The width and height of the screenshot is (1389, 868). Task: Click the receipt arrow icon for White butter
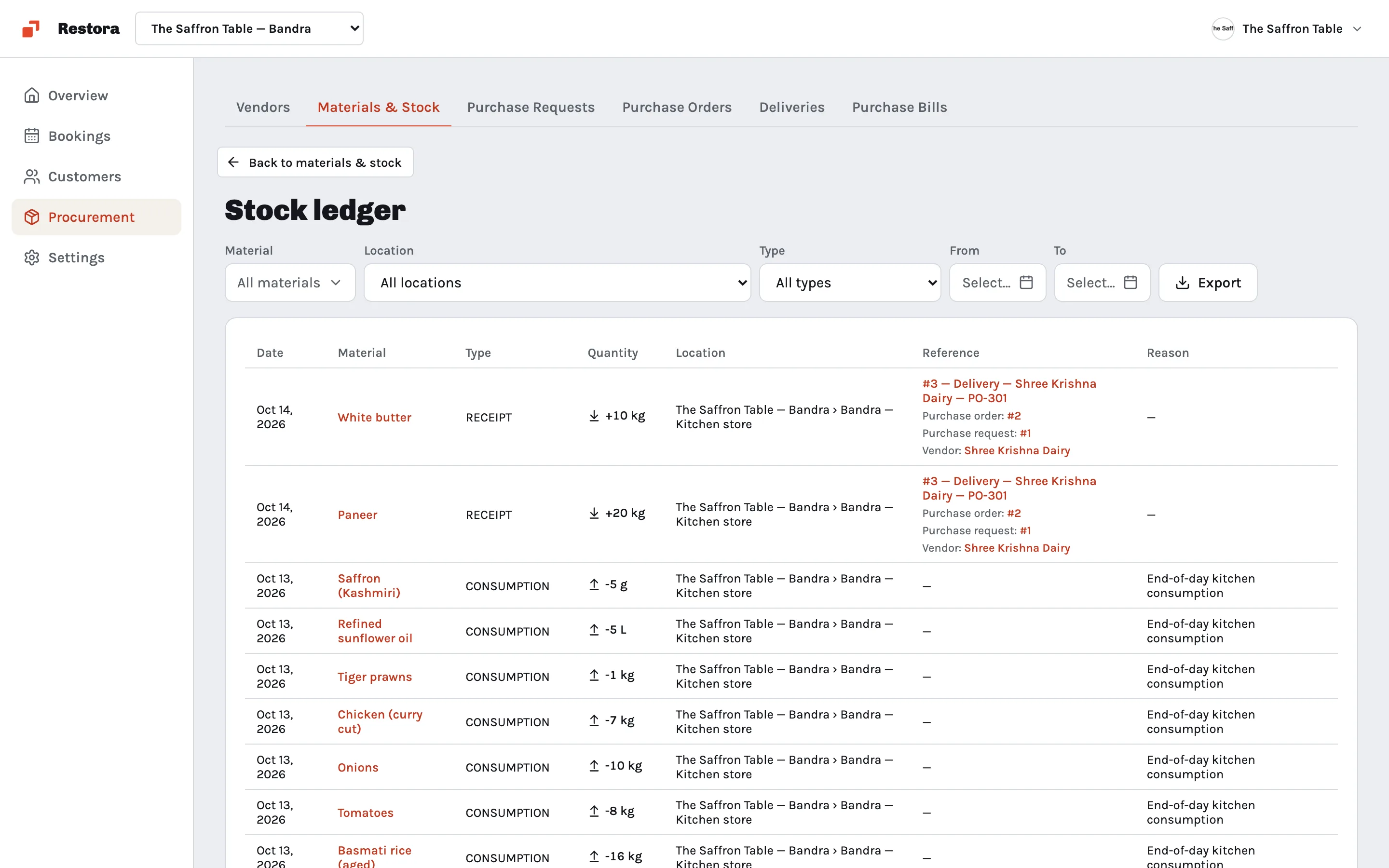pyautogui.click(x=594, y=416)
